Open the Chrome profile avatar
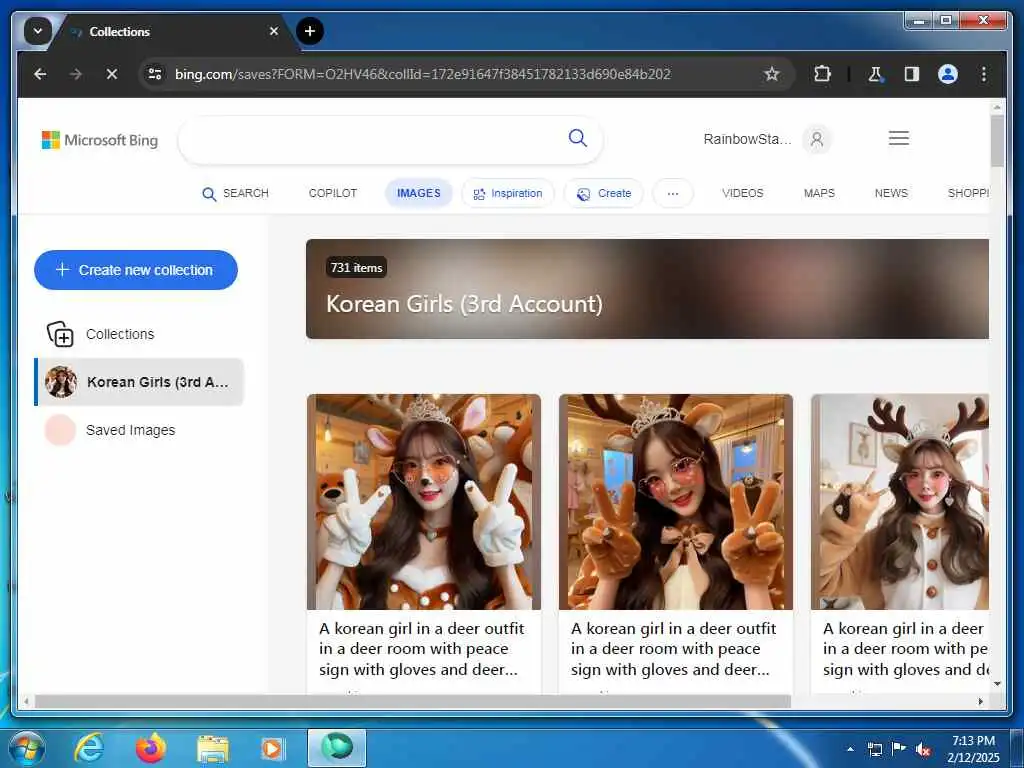Viewport: 1024px width, 768px height. point(948,74)
